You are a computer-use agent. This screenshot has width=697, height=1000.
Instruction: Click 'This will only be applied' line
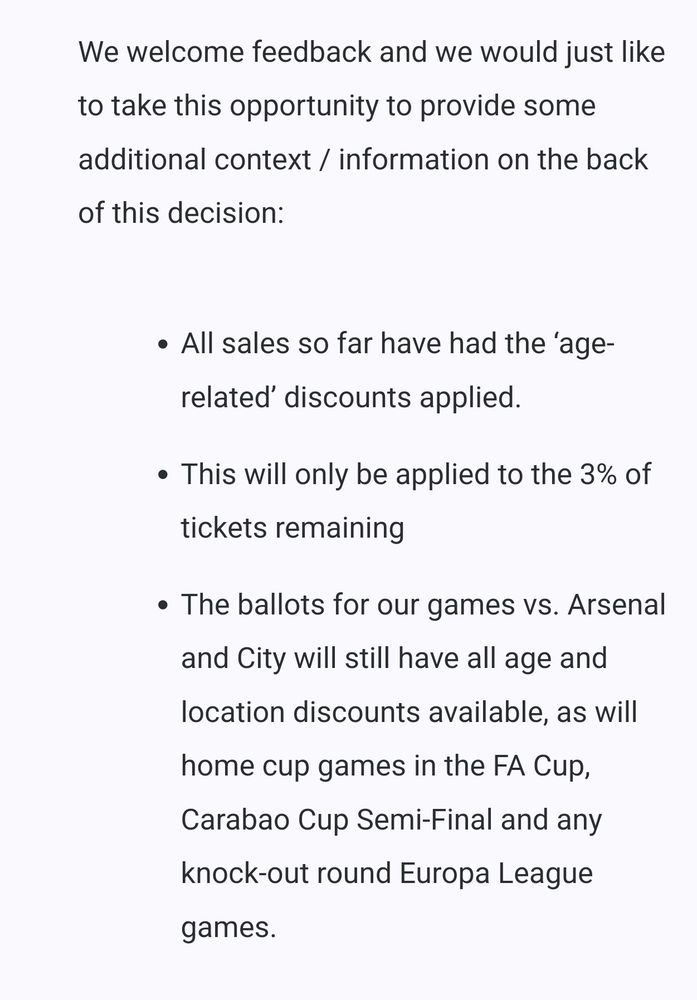tap(416, 475)
